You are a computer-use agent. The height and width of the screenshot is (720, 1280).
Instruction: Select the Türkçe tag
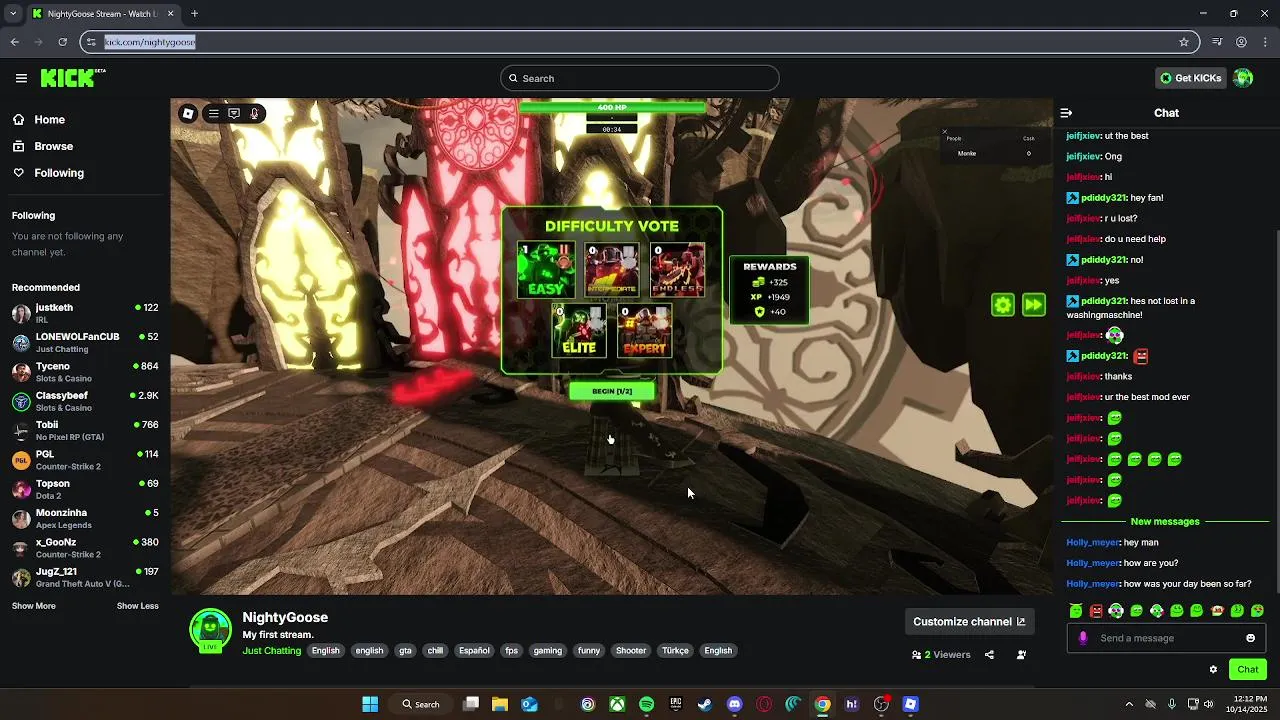pyautogui.click(x=675, y=650)
